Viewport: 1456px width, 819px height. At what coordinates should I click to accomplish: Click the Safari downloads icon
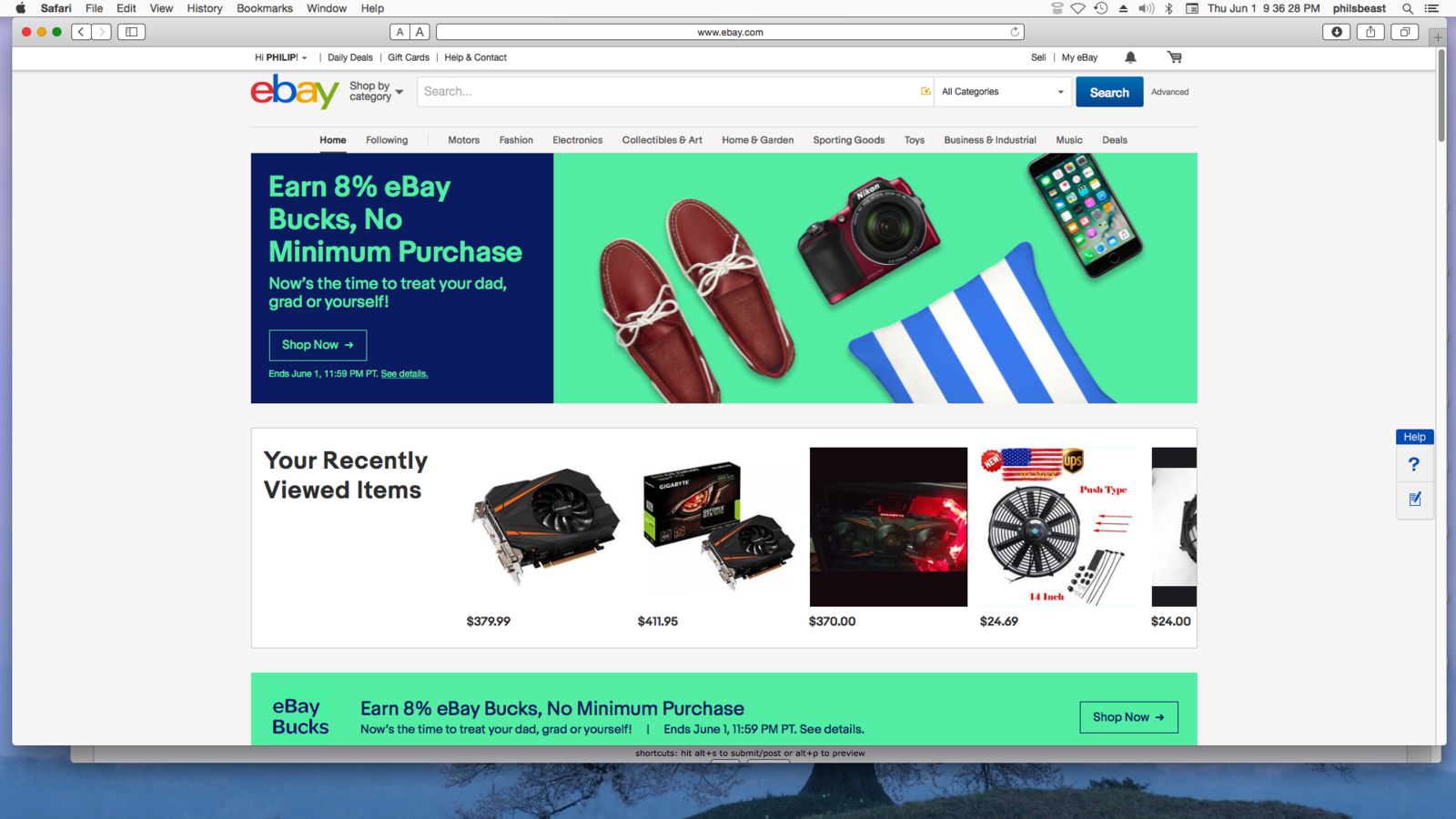point(1336,32)
